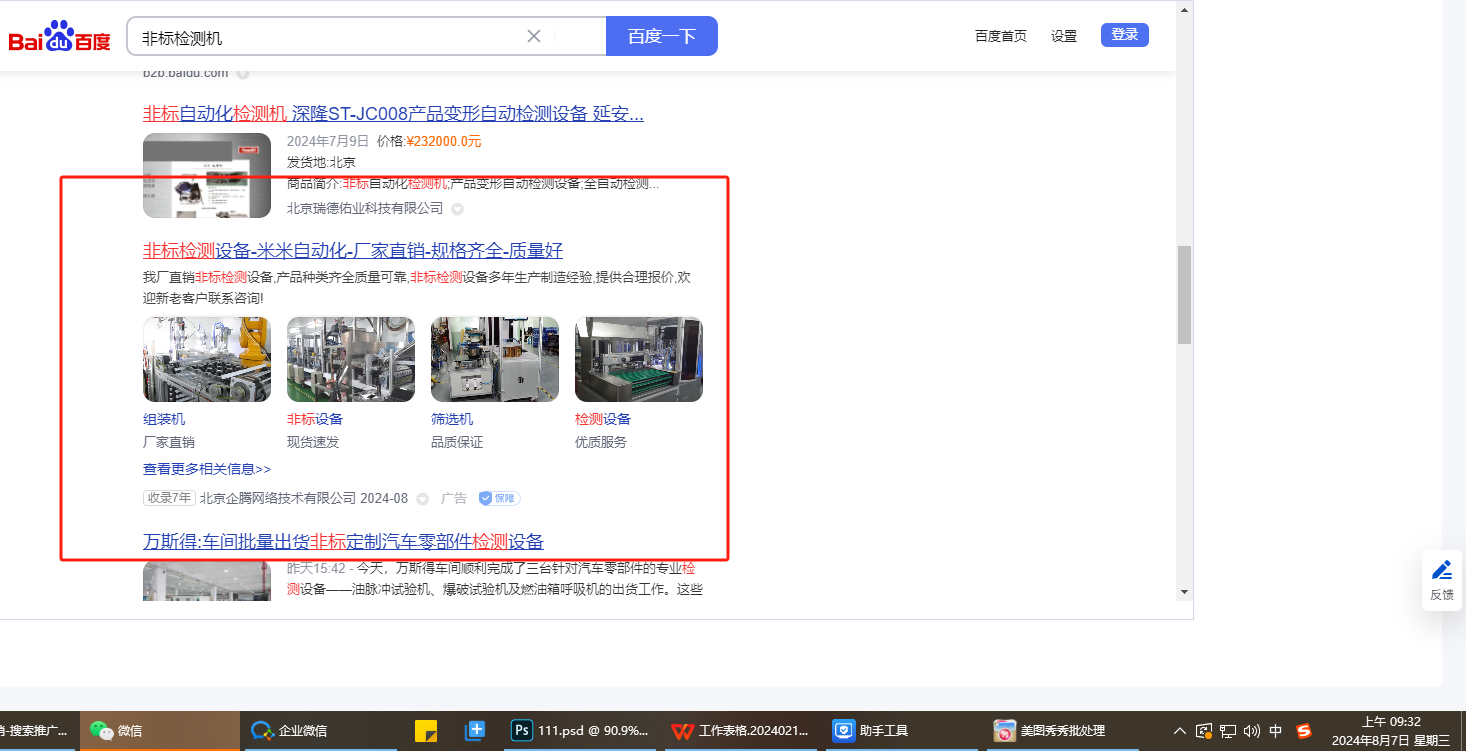Click the Sogou input method tray icon
Viewport: 1466px width, 751px height.
[1303, 731]
